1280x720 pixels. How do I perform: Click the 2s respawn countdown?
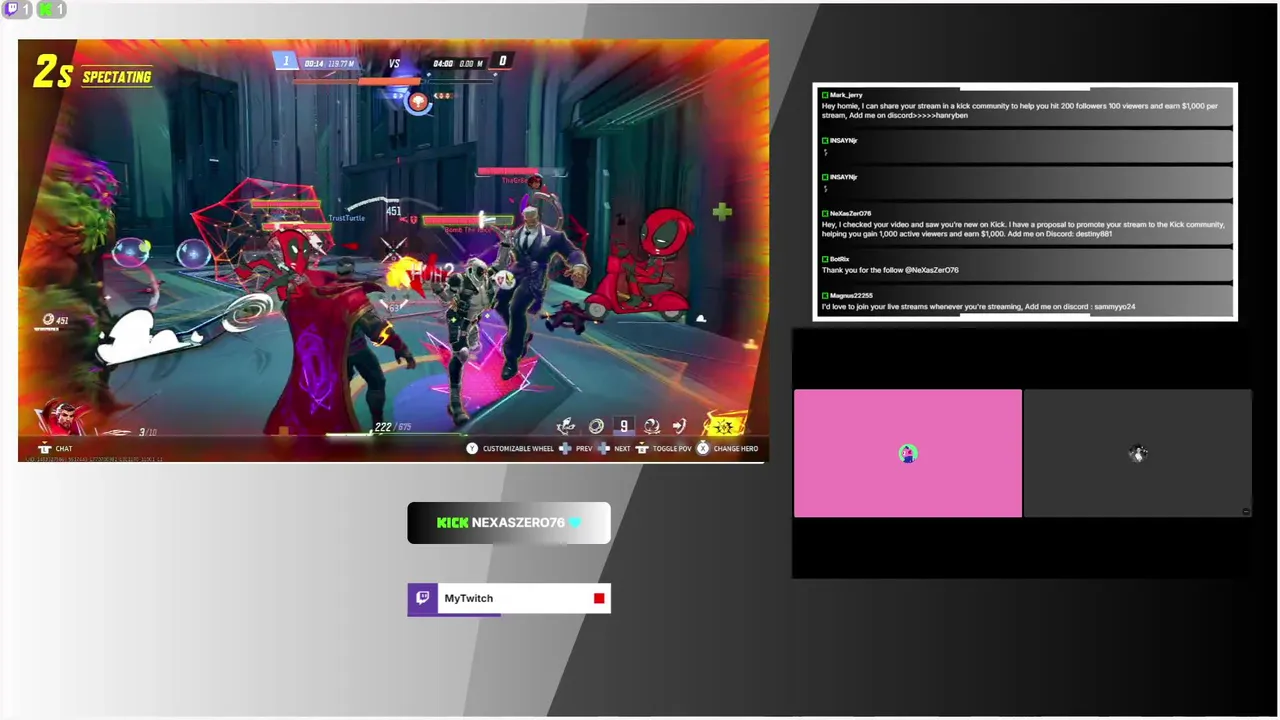pyautogui.click(x=53, y=72)
